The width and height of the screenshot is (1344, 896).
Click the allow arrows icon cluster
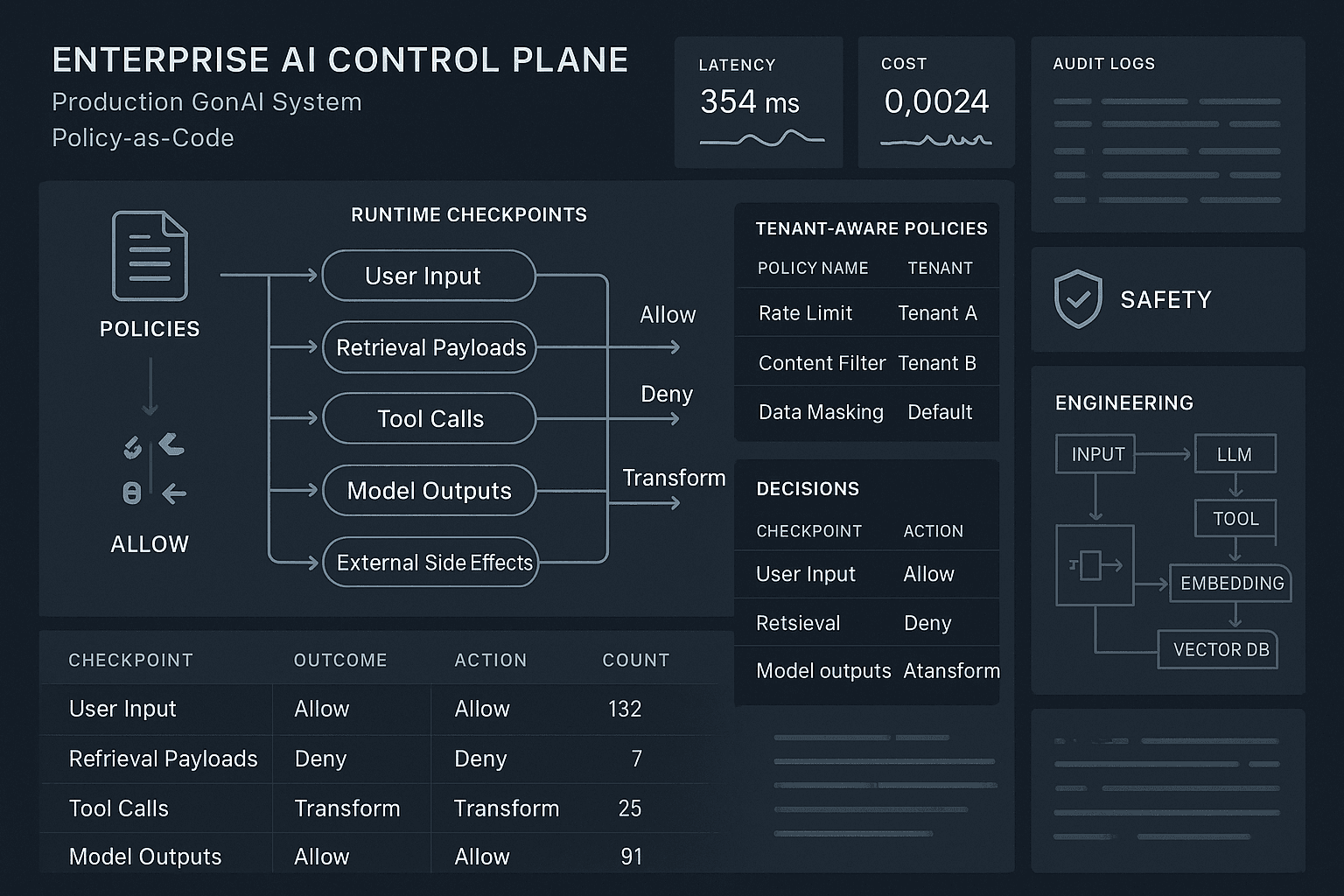[154, 469]
